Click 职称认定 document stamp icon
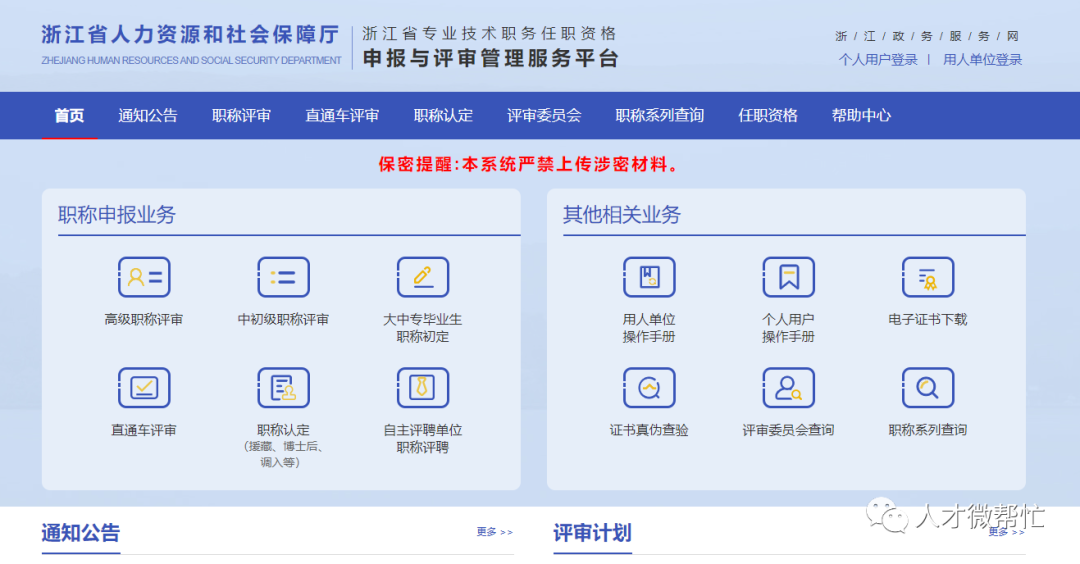 tap(283, 388)
